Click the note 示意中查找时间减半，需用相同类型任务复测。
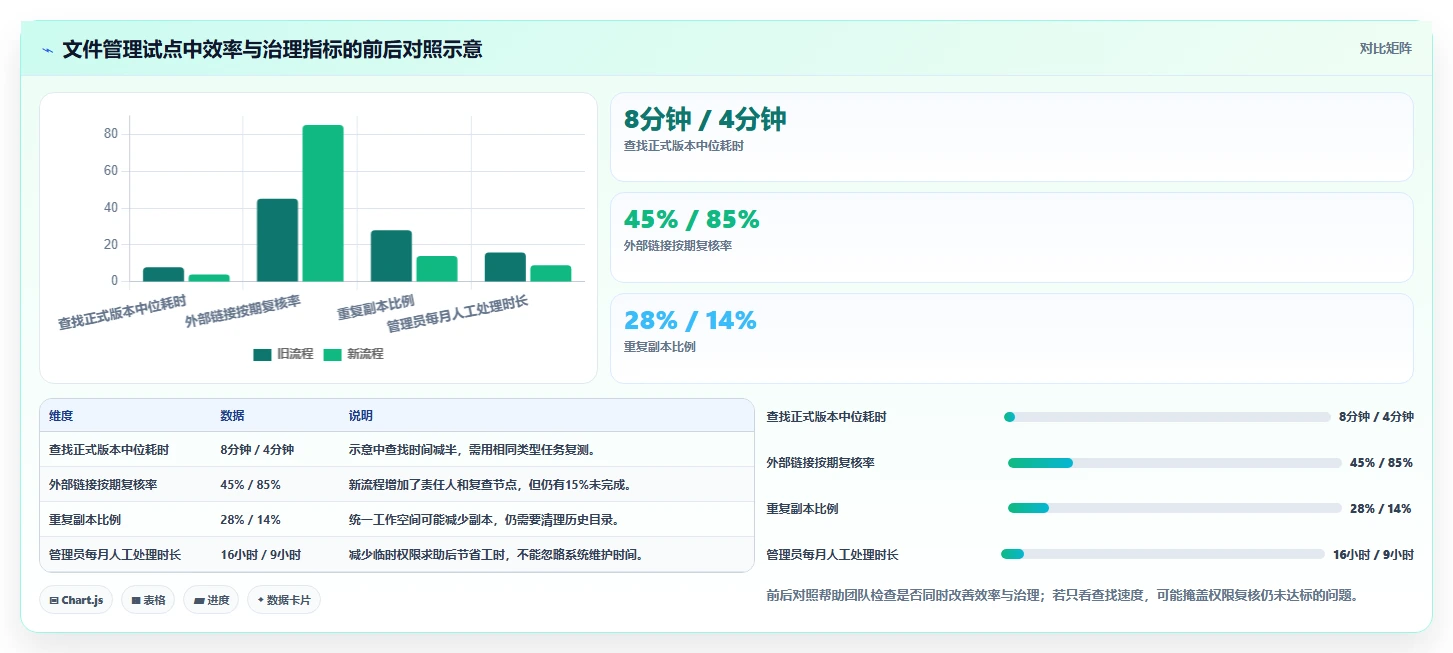This screenshot has height=653, width=1453. pyautogui.click(x=473, y=450)
